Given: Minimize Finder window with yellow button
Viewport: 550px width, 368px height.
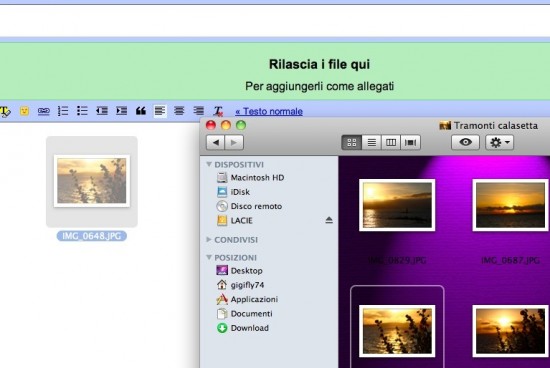Looking at the screenshot, I should (226, 125).
